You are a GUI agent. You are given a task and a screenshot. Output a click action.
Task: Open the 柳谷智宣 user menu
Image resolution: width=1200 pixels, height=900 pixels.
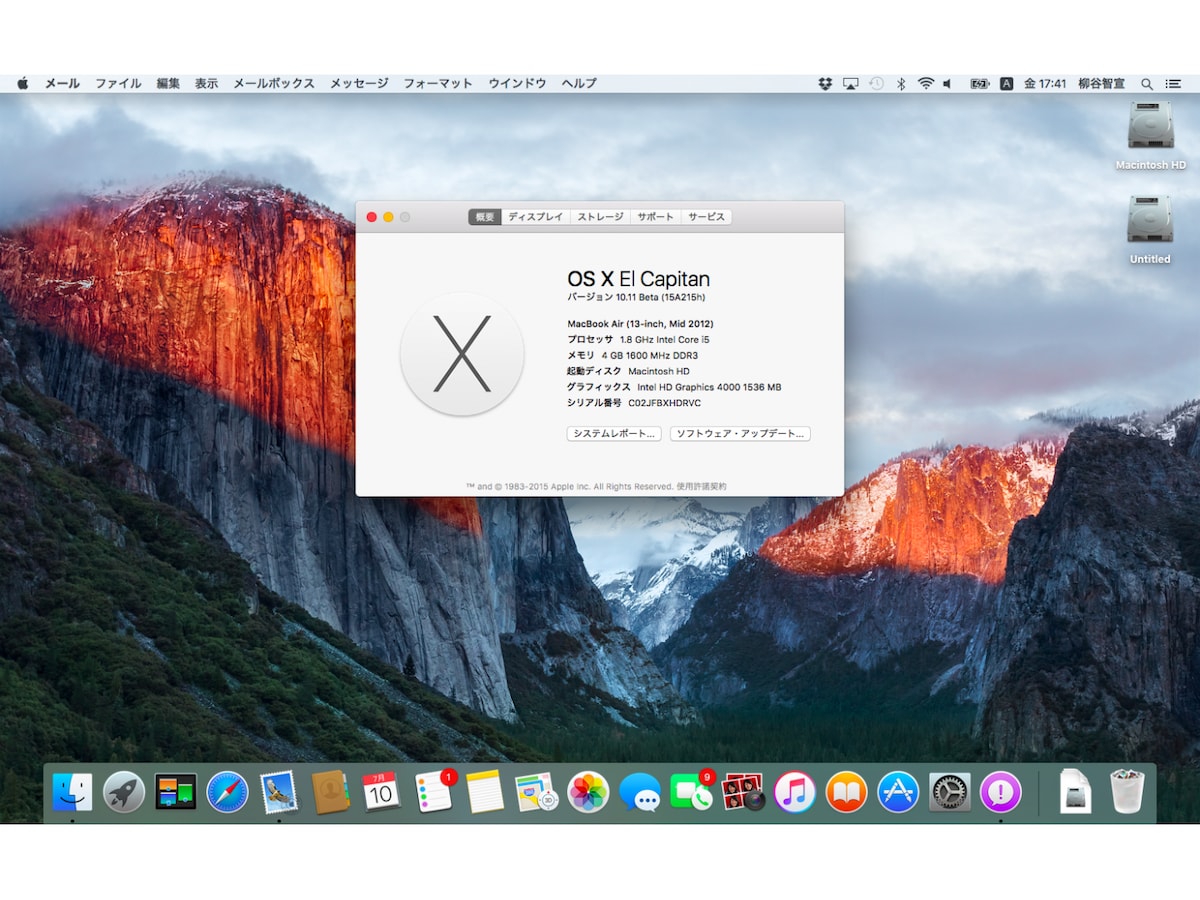[x=1100, y=84]
